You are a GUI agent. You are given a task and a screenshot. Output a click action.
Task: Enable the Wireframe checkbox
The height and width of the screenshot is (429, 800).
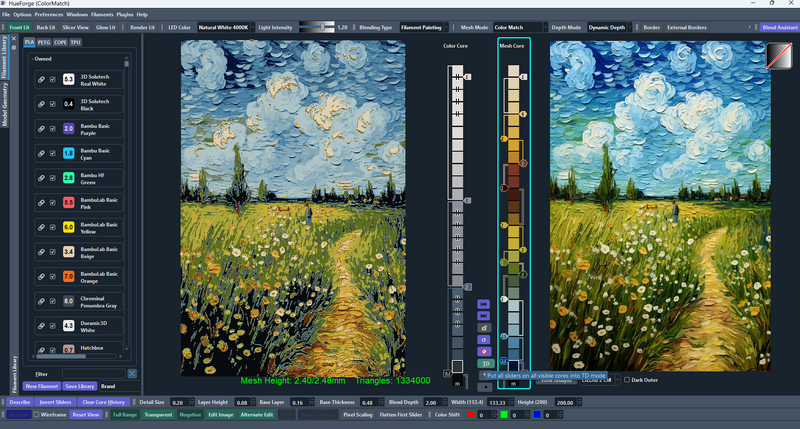[36, 414]
